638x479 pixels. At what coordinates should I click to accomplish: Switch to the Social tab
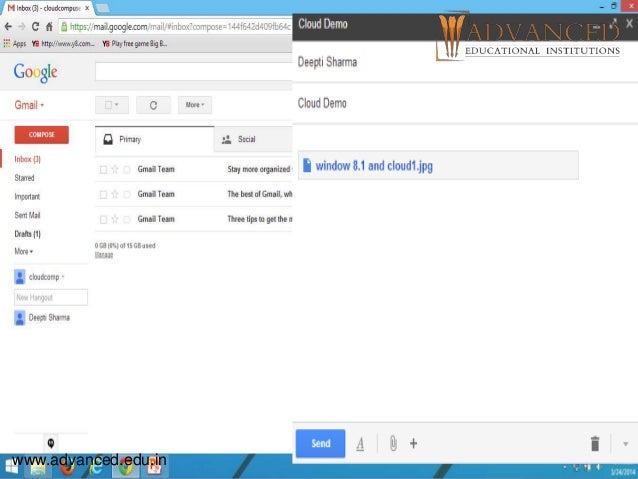click(x=253, y=139)
